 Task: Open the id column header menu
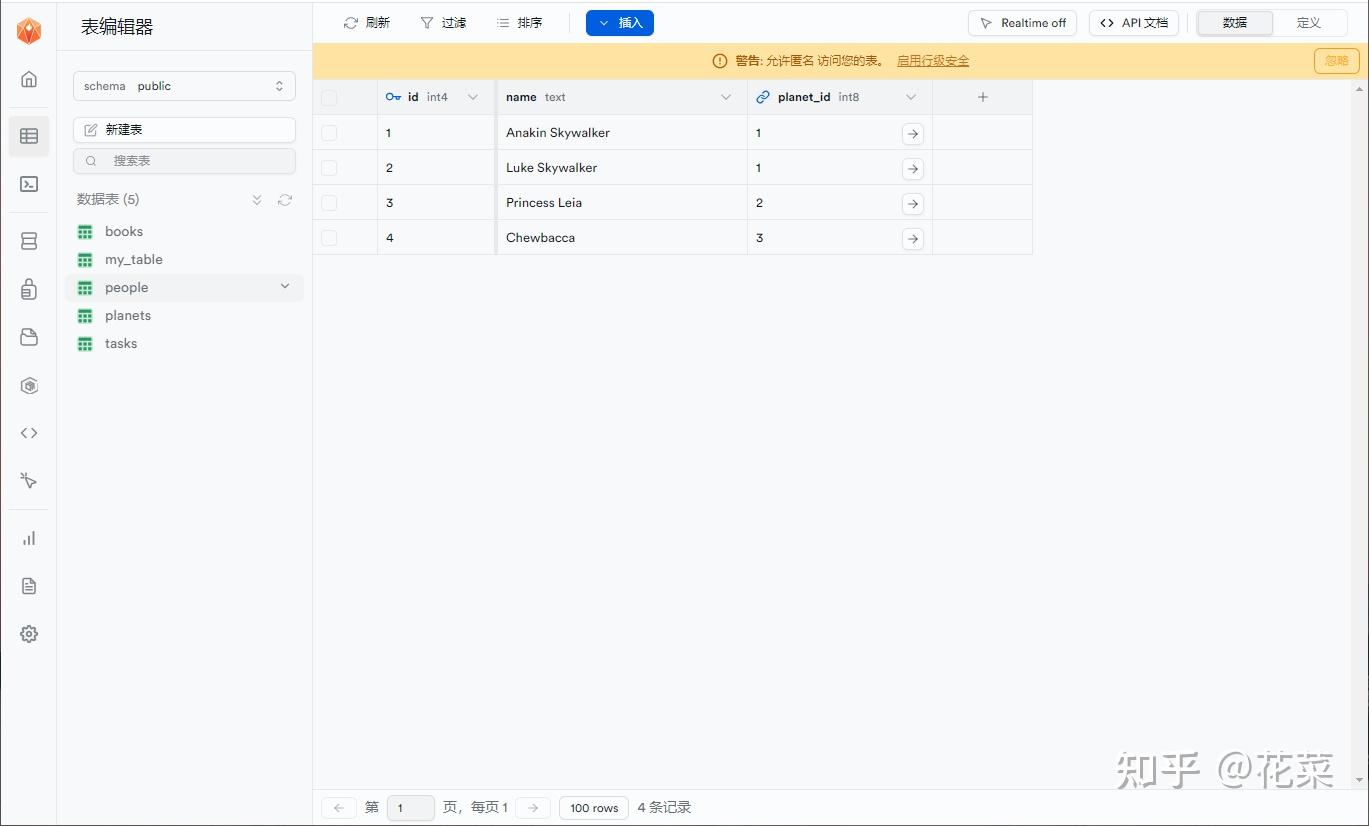pyautogui.click(x=473, y=97)
